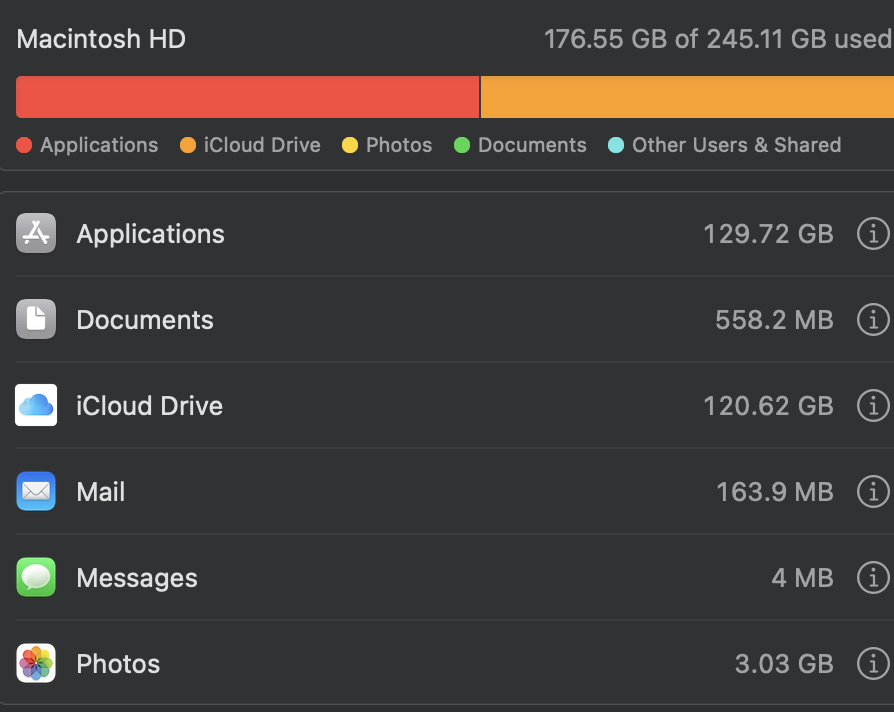Viewport: 894px width, 712px height.
Task: Click the Applications app store icon
Action: (36, 234)
